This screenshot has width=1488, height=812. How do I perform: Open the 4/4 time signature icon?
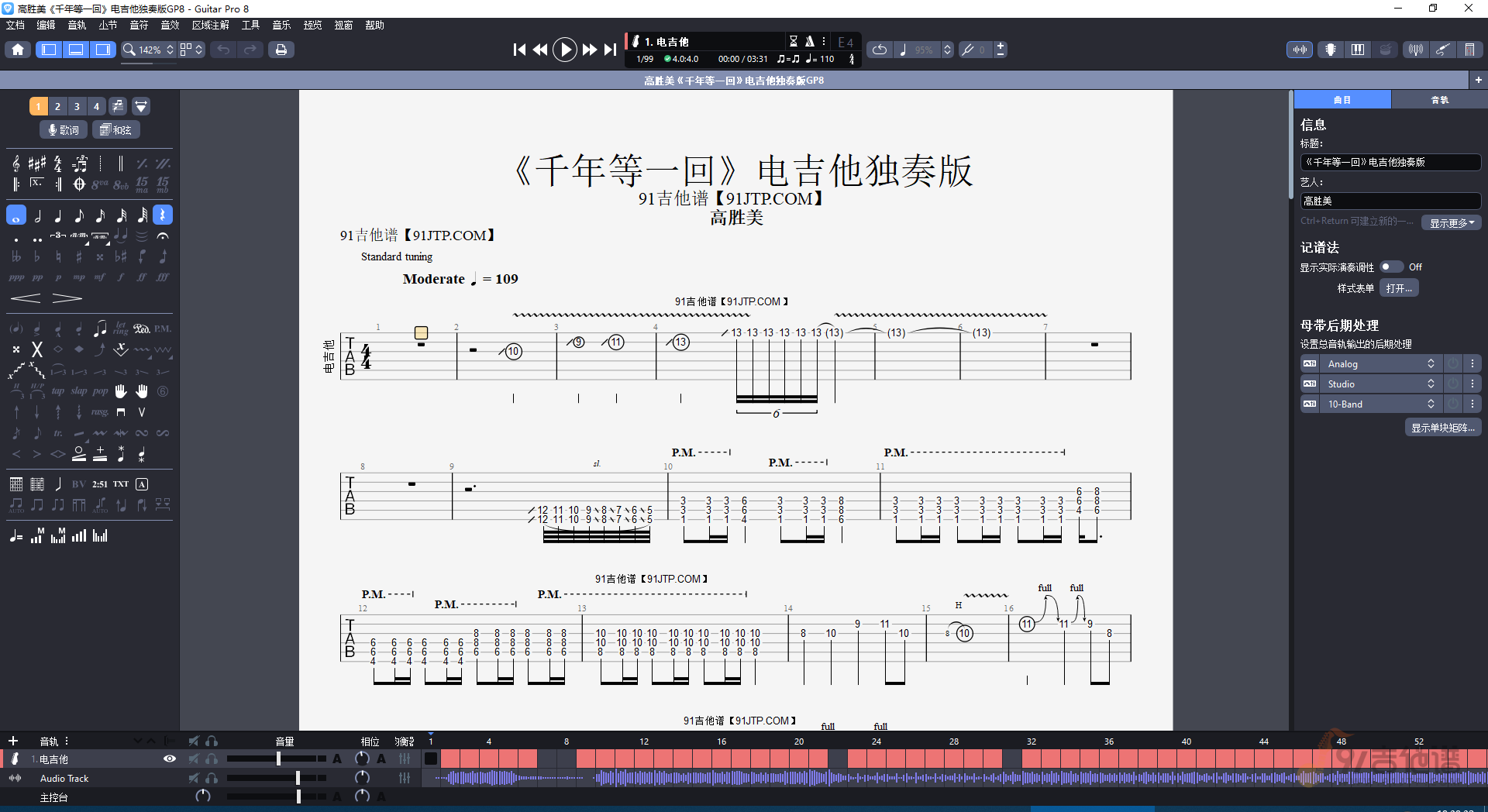58,163
